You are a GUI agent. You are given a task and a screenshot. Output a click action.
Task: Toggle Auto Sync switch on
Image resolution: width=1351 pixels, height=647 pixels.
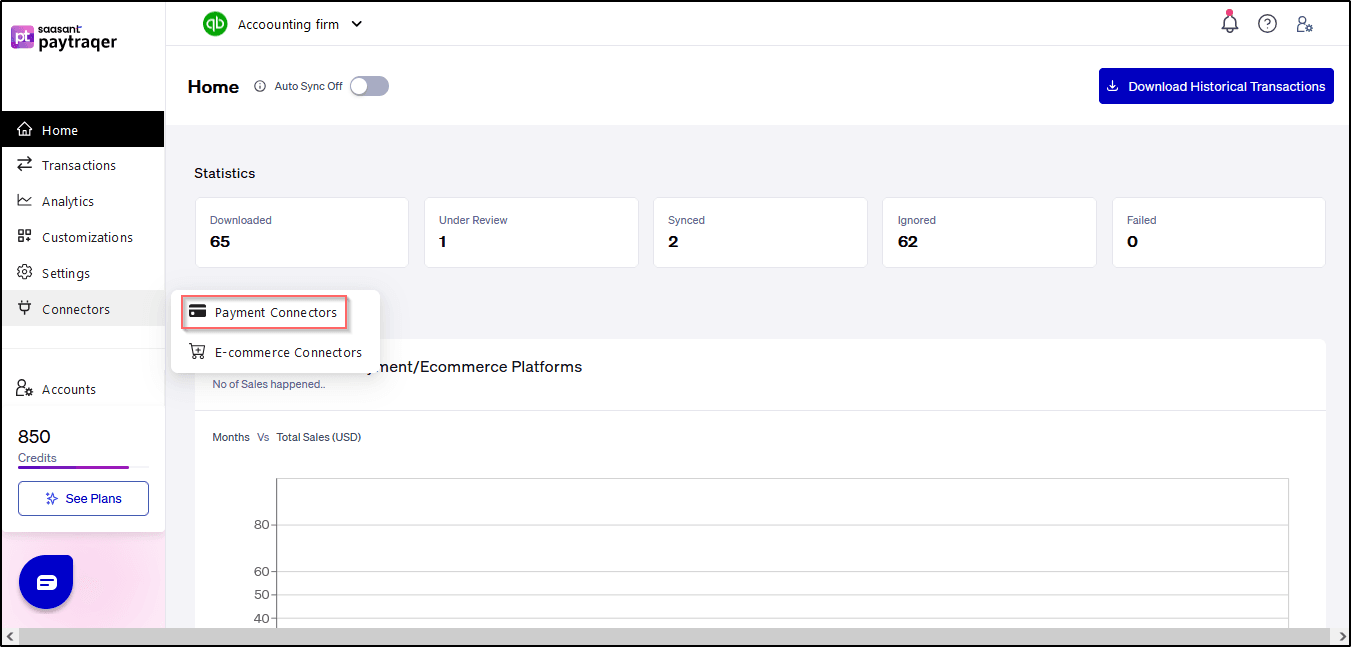369,86
